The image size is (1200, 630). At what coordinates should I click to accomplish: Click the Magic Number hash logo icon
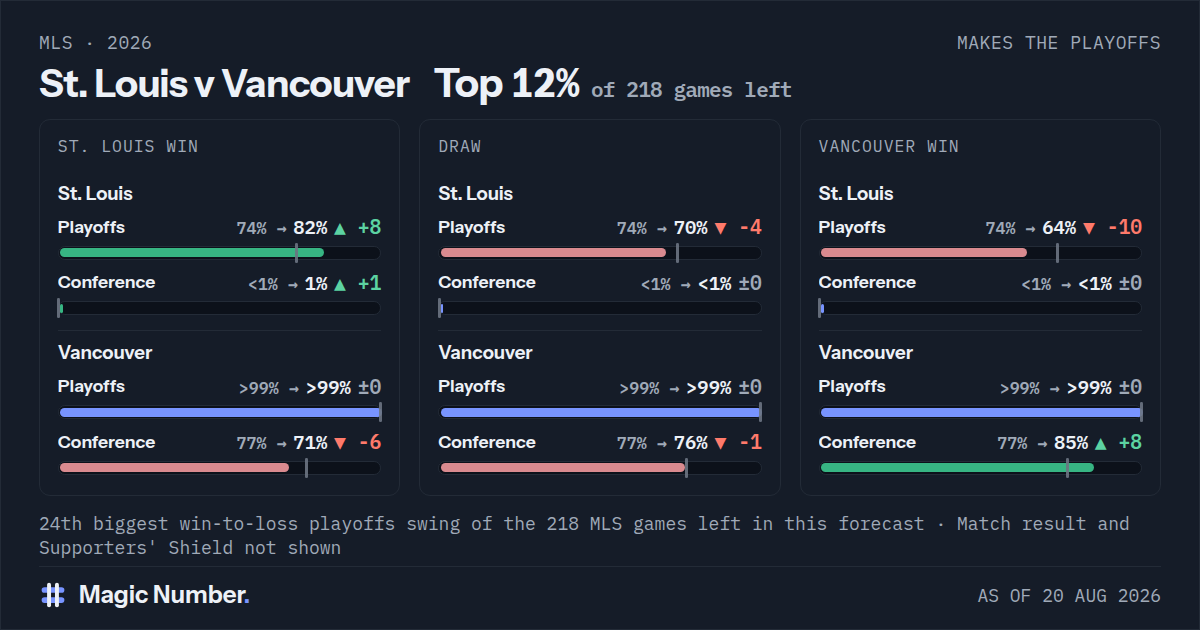click(x=53, y=595)
